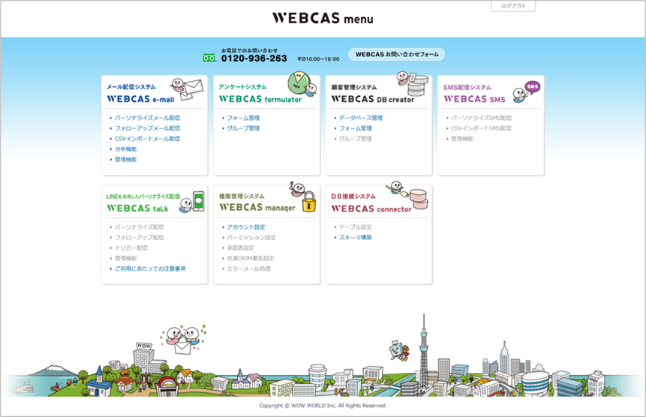The width and height of the screenshot is (646, 417).
Task: Open フォローアップメール配信 link
Action: click(147, 128)
